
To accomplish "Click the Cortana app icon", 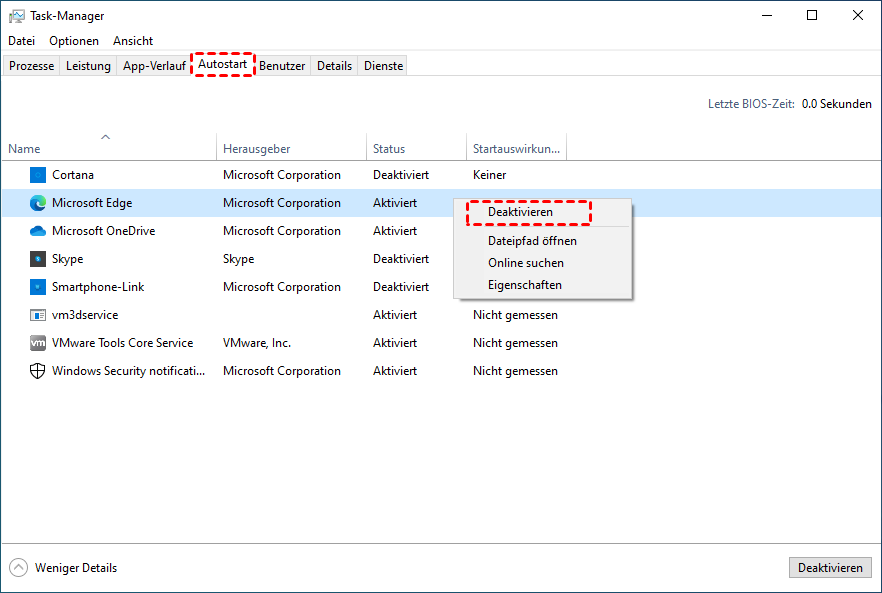I will (x=38, y=175).
